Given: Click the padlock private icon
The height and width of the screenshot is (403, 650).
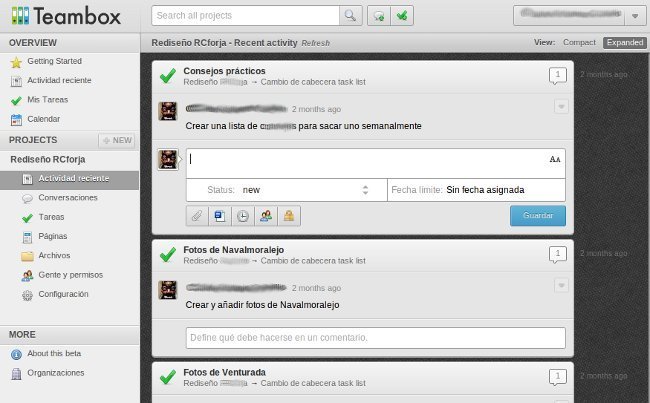Looking at the screenshot, I should tap(289, 216).
